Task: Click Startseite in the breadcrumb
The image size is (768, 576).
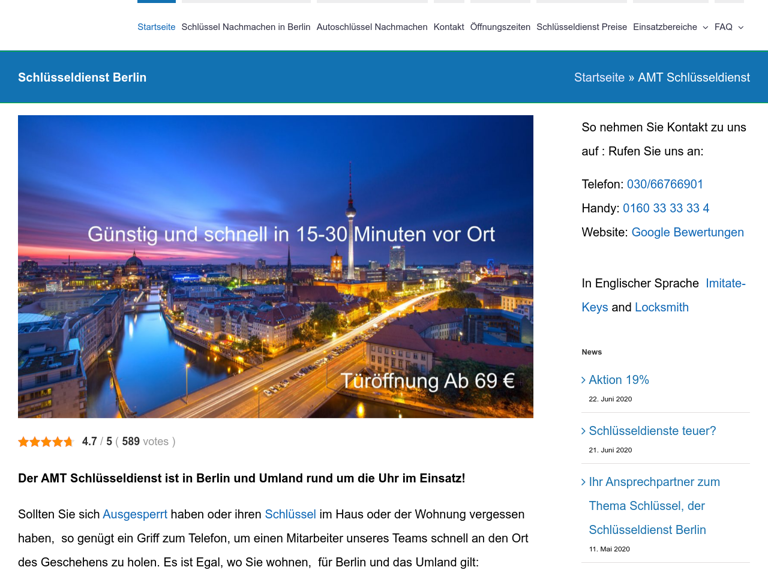Action: [x=599, y=77]
